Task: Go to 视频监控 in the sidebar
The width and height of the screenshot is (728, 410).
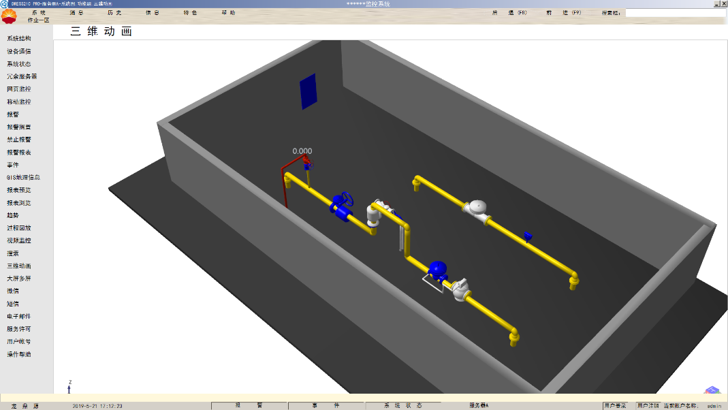Action: tap(19, 241)
